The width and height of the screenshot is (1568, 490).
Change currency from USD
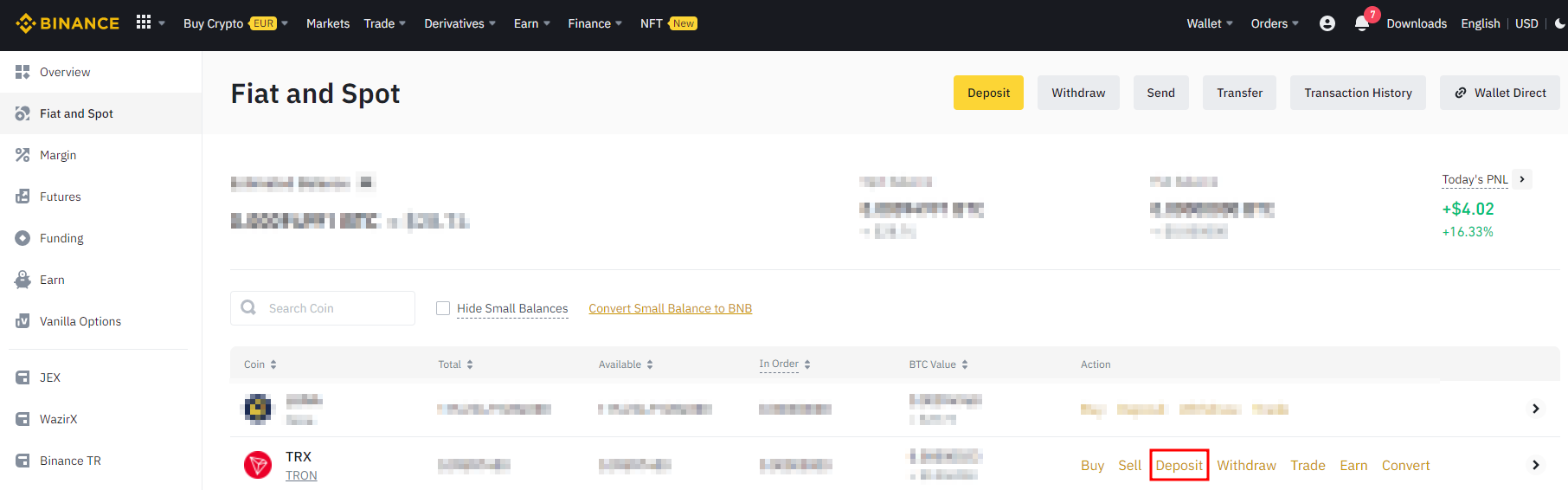pyautogui.click(x=1526, y=23)
